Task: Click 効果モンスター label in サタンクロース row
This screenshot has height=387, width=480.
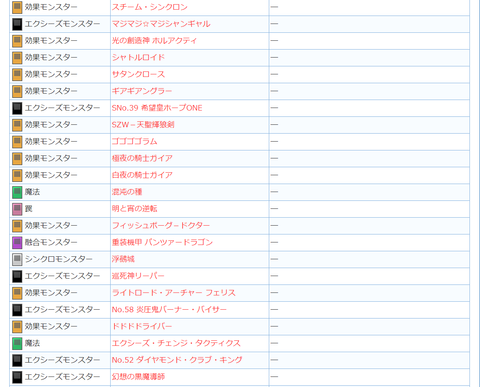Action: 51,74
